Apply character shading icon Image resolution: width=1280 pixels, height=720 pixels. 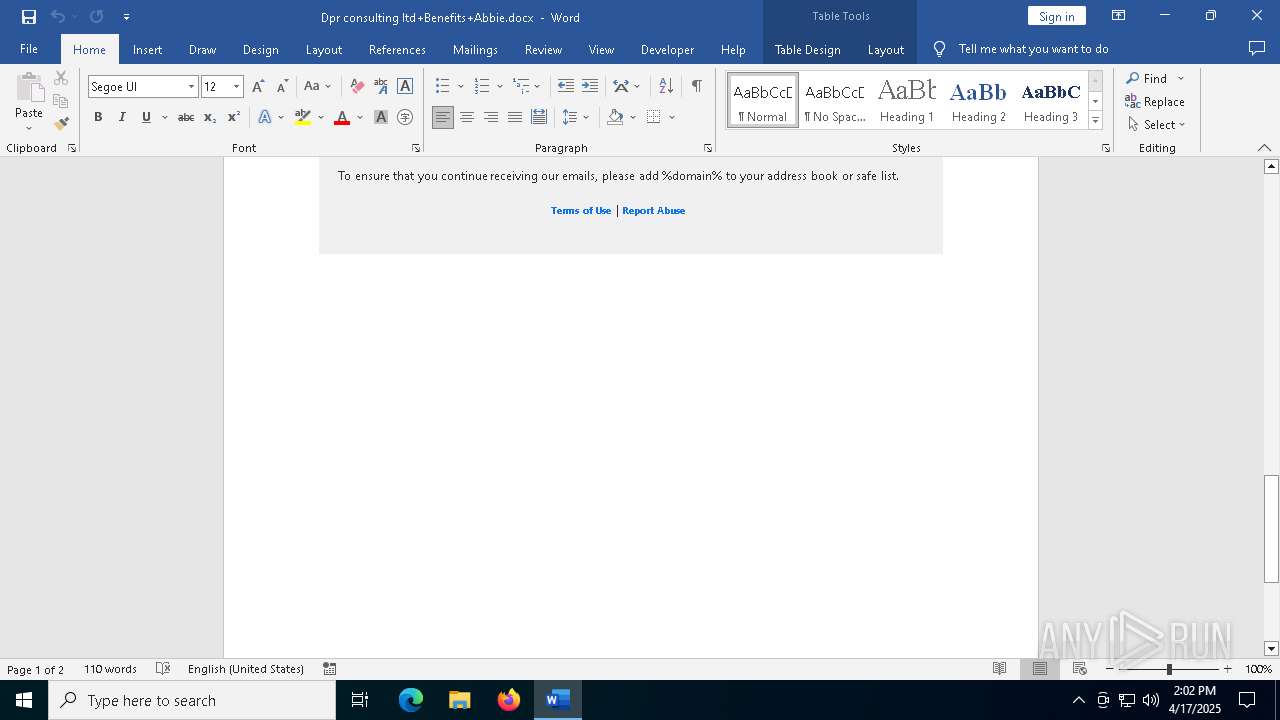tap(381, 117)
